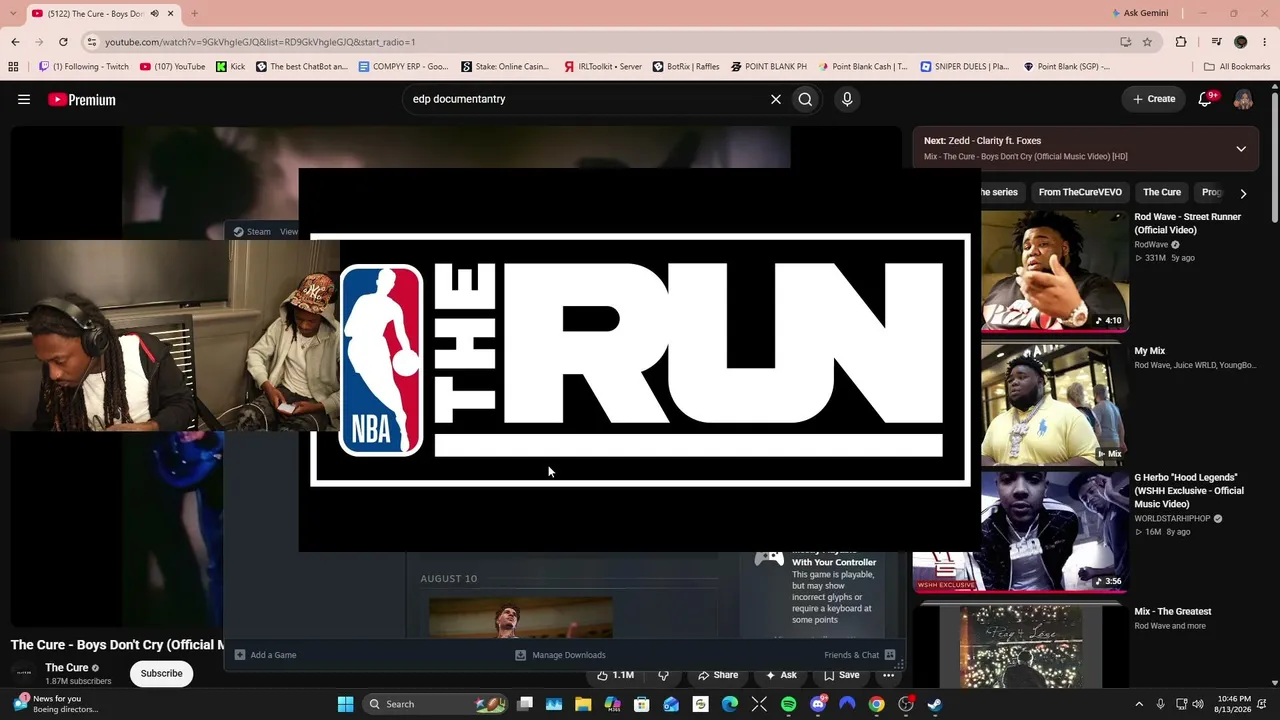Open File Explorer from the taskbar
Image resolution: width=1280 pixels, height=720 pixels.
[x=583, y=704]
